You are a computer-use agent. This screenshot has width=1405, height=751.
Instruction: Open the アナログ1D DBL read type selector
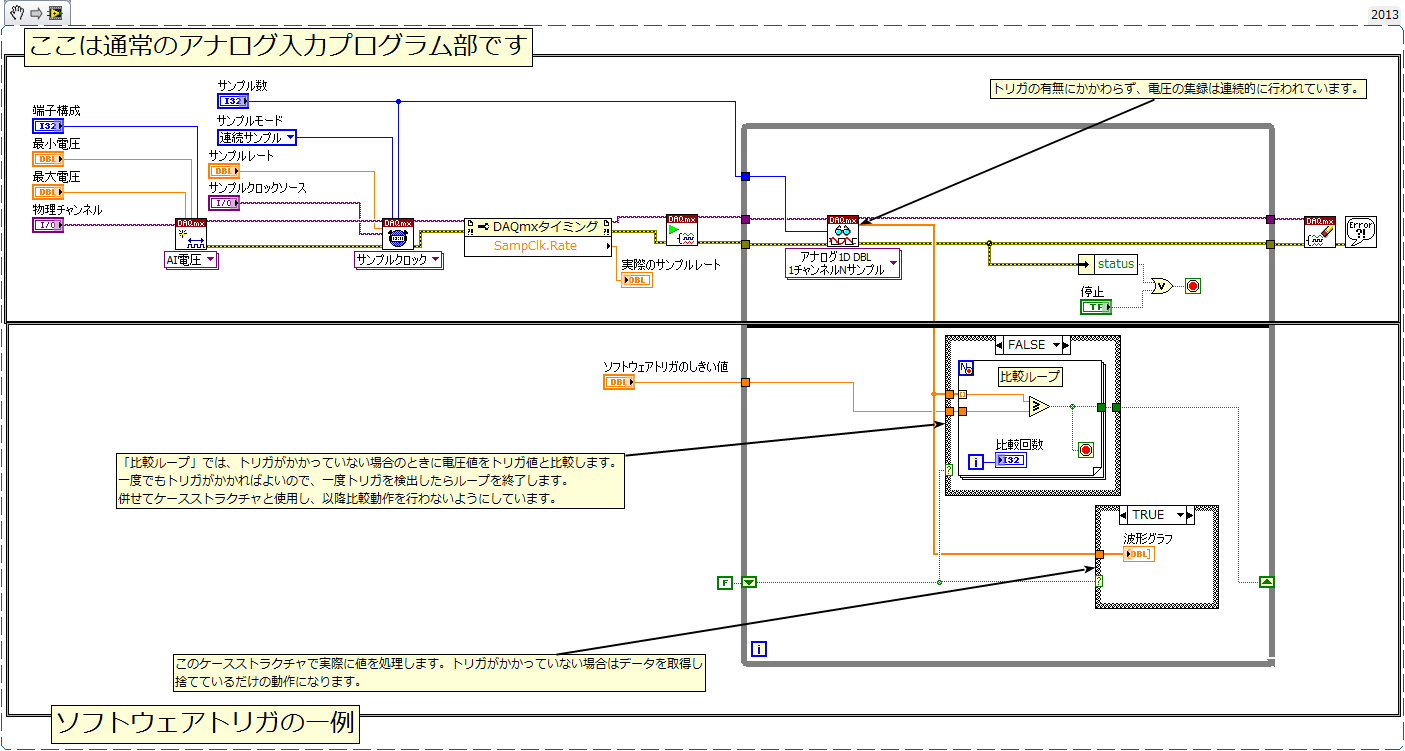842,264
